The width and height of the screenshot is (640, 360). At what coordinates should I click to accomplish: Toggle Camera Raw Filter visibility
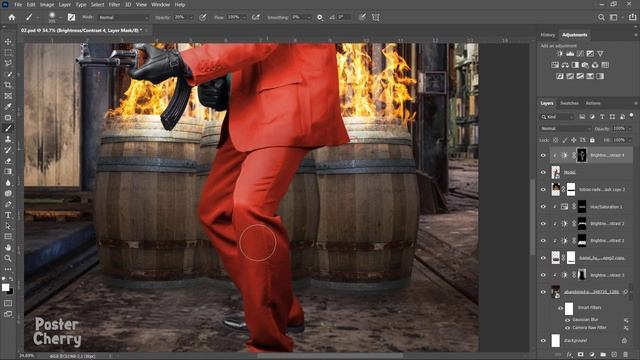click(x=567, y=328)
